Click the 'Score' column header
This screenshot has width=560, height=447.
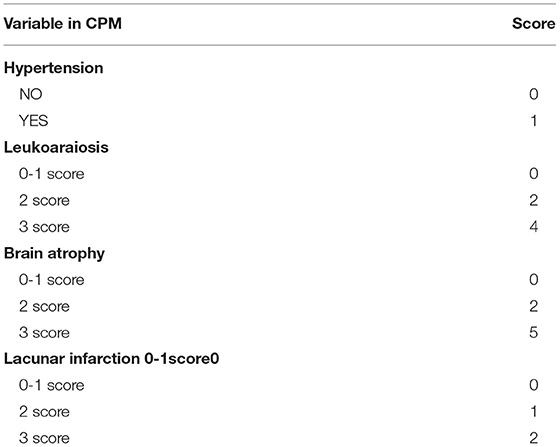(x=534, y=24)
